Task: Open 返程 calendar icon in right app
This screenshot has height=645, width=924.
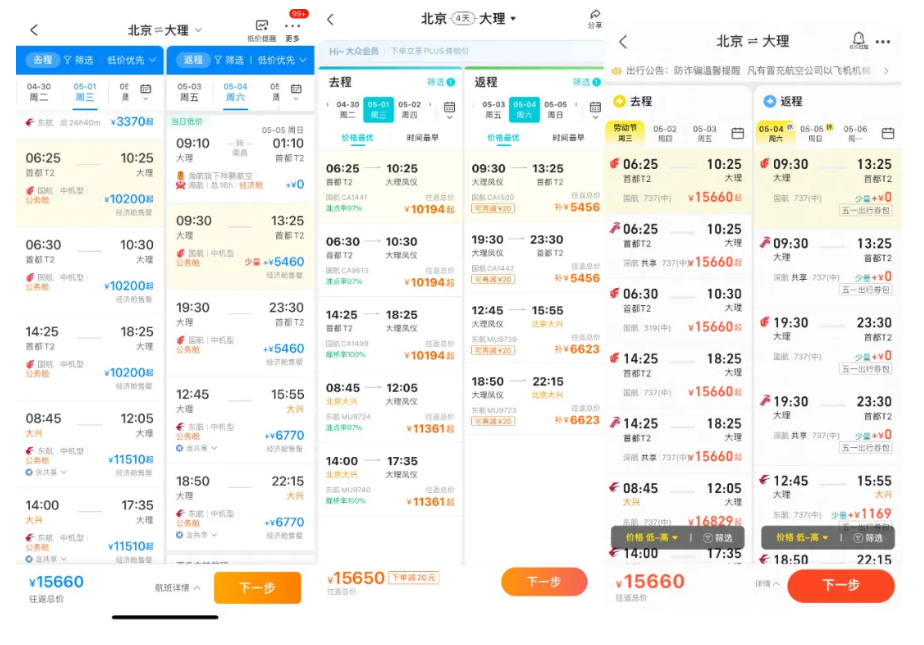Action: coord(887,133)
